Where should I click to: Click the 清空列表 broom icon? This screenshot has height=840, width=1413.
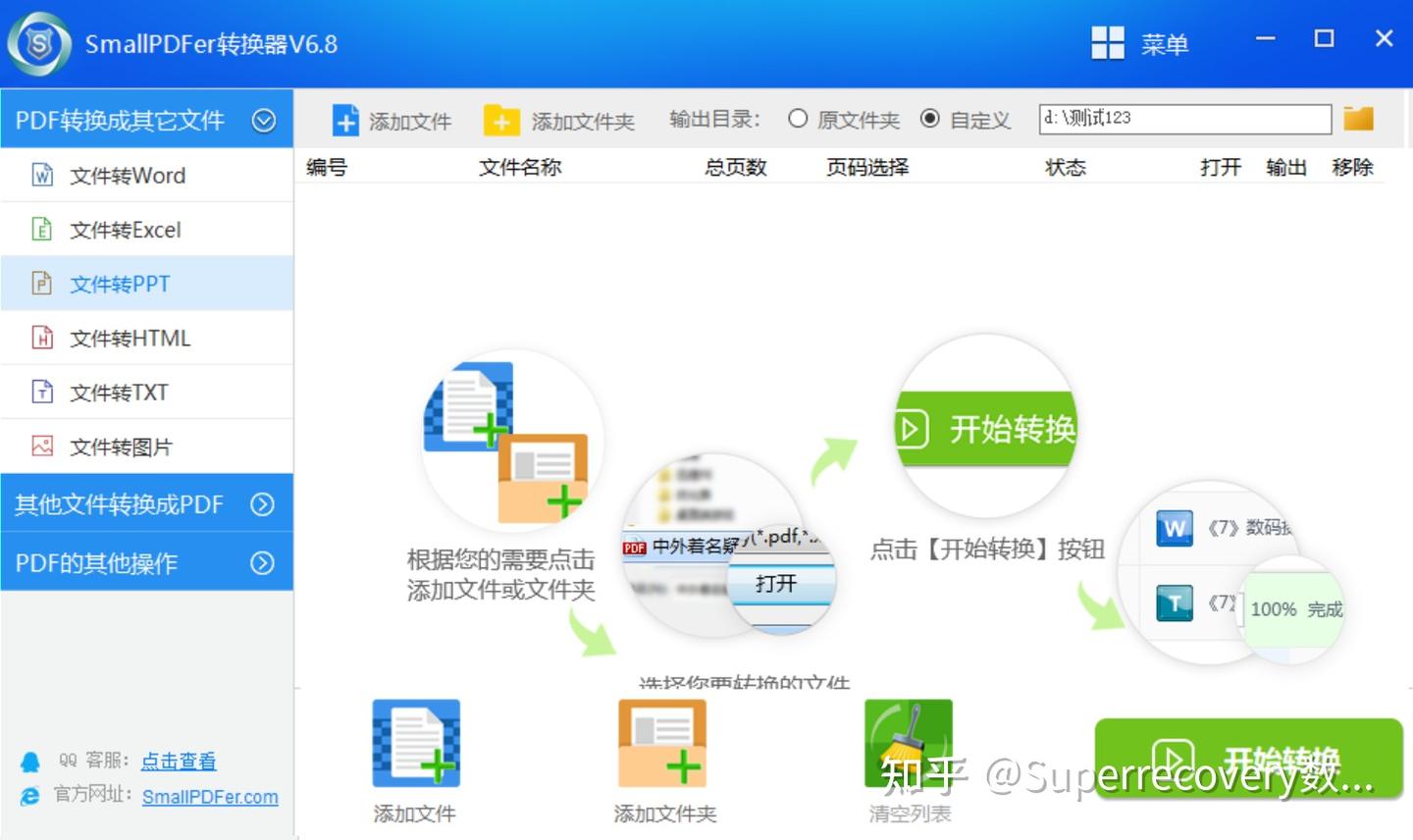tap(909, 743)
